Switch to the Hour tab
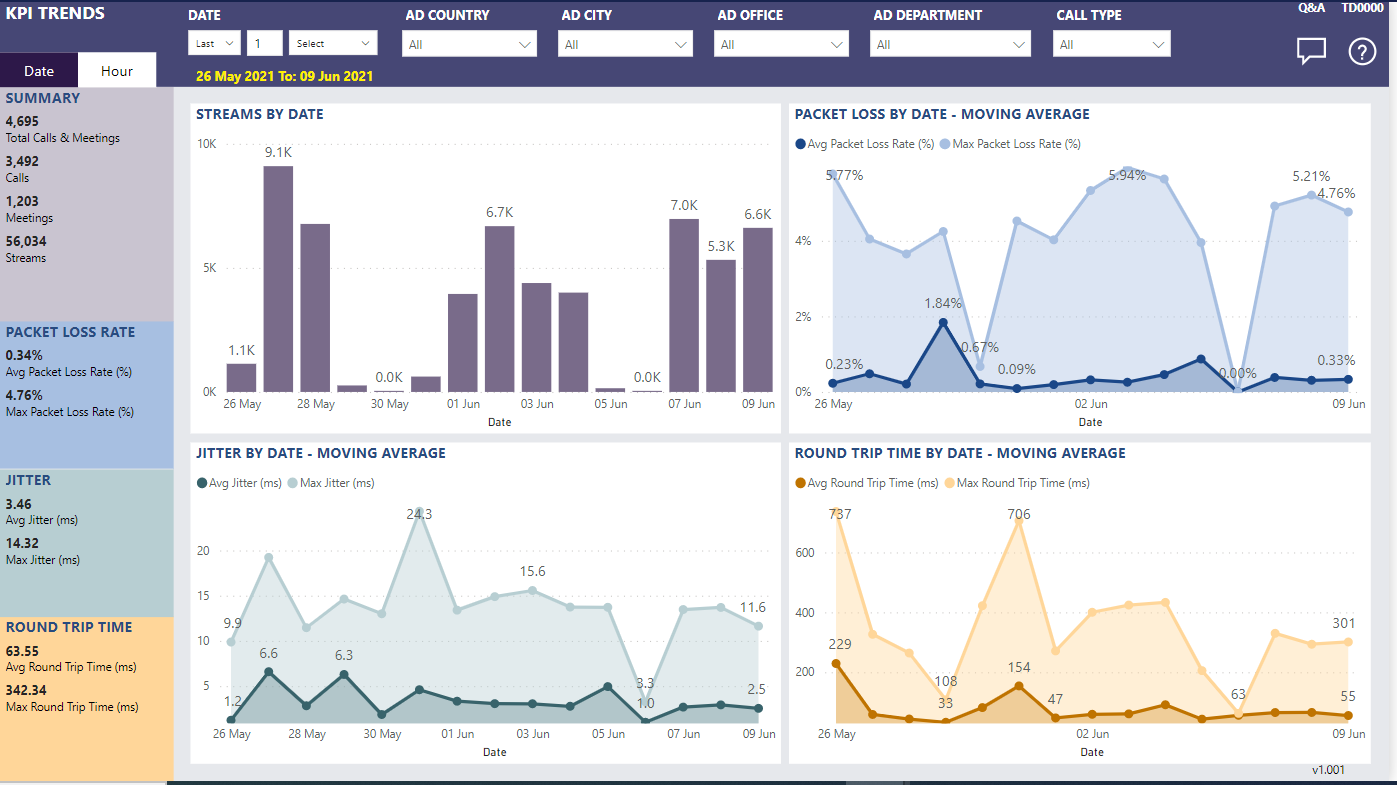Image resolution: width=1397 pixels, height=785 pixels. [x=117, y=70]
